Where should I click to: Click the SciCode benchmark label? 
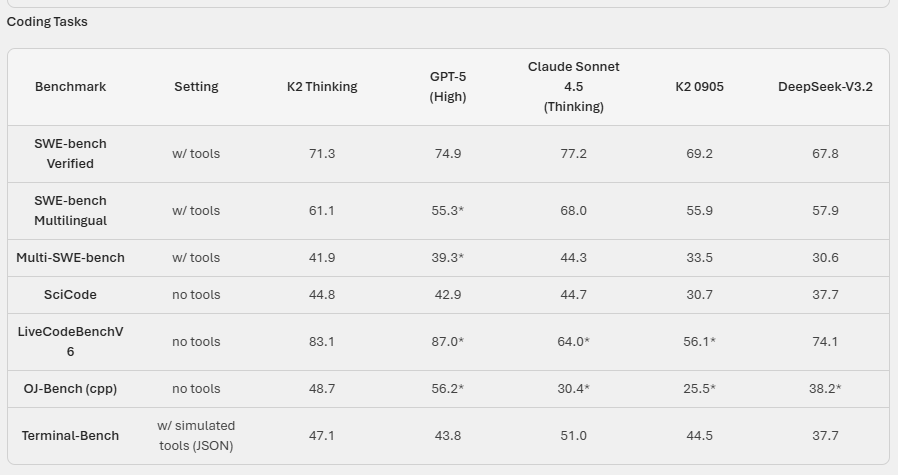tap(70, 295)
